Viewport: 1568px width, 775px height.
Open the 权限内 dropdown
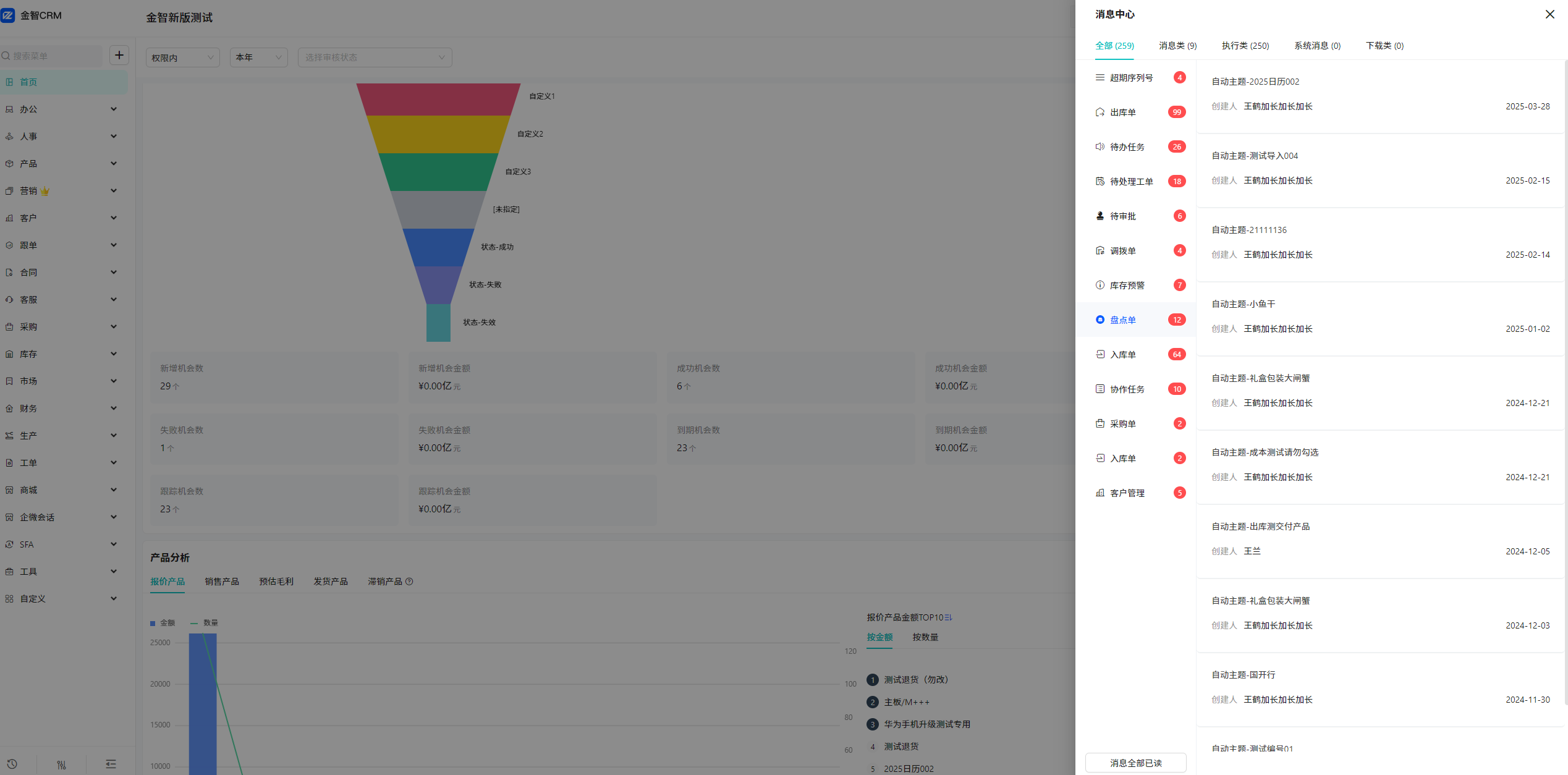point(183,57)
